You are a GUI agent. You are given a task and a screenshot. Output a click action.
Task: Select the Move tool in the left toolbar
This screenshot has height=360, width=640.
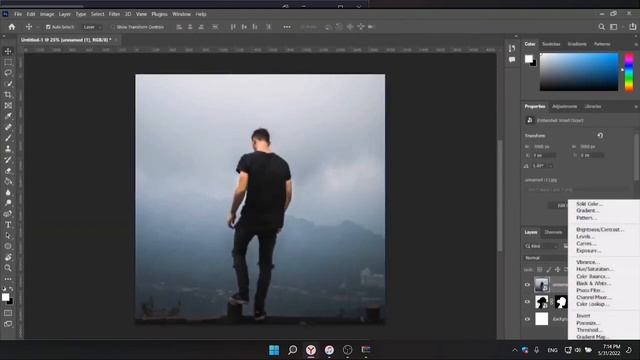click(x=8, y=51)
